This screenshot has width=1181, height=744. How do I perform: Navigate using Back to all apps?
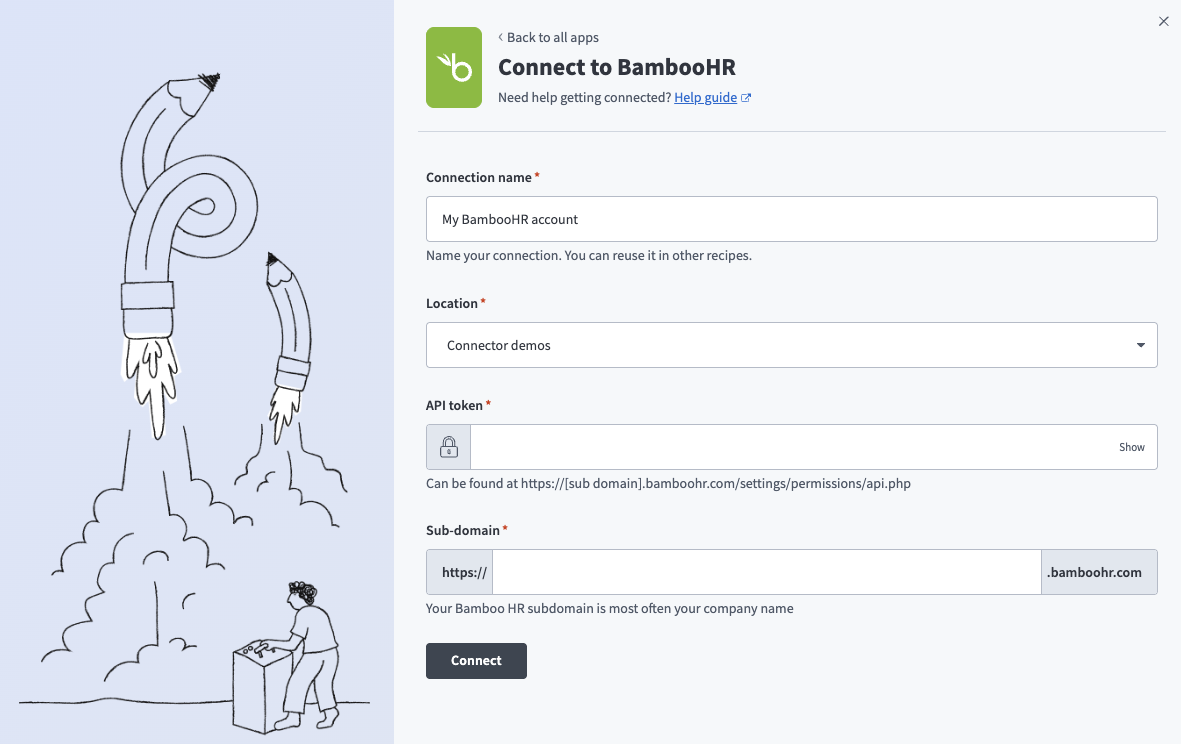[x=552, y=37]
